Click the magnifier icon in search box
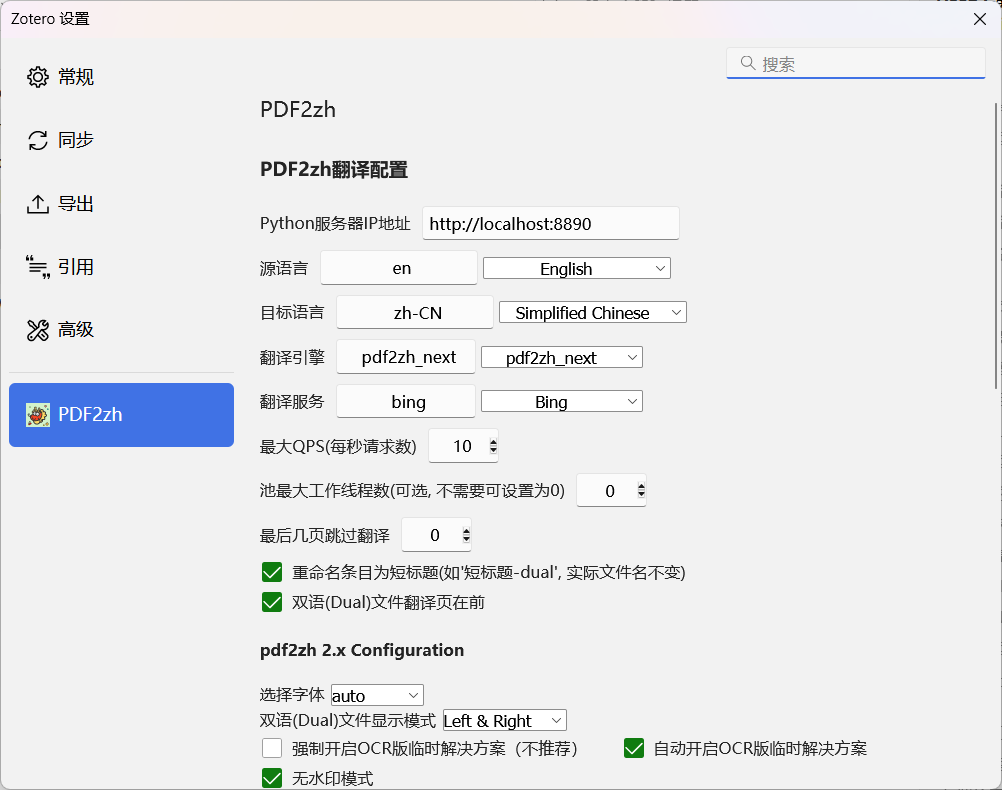Image resolution: width=1002 pixels, height=790 pixels. (748, 63)
